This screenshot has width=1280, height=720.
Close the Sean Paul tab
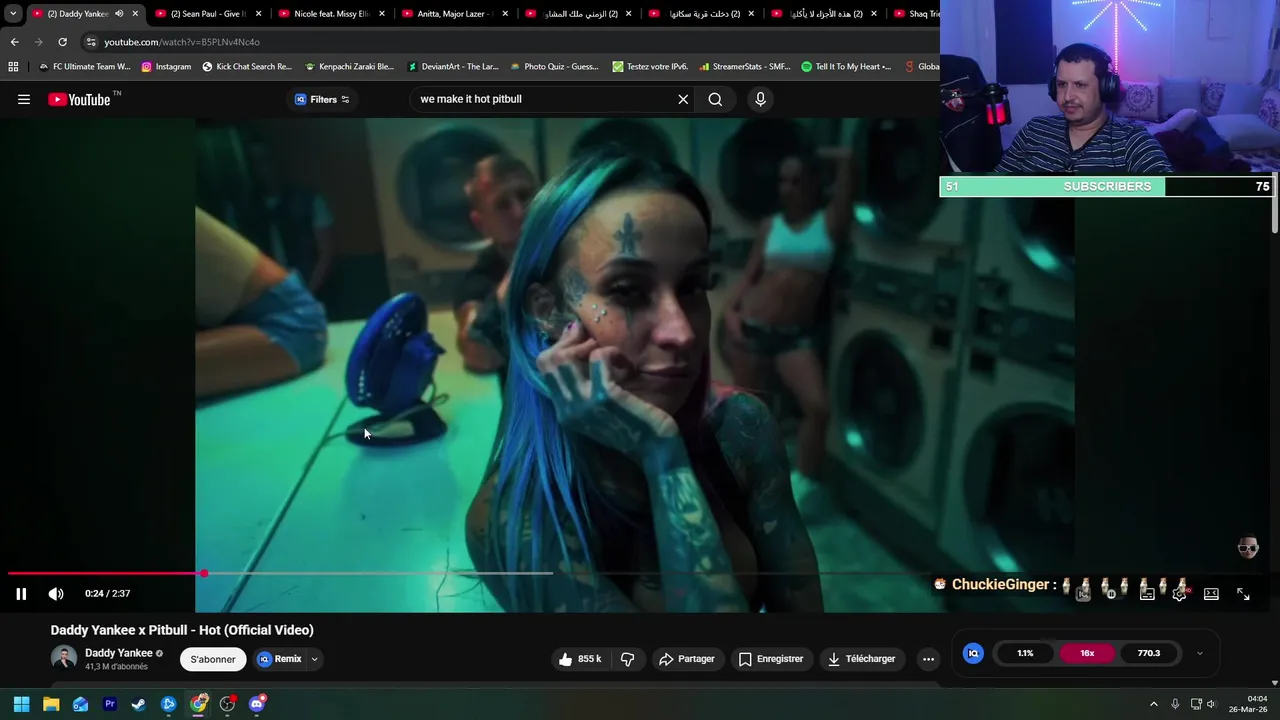click(258, 14)
